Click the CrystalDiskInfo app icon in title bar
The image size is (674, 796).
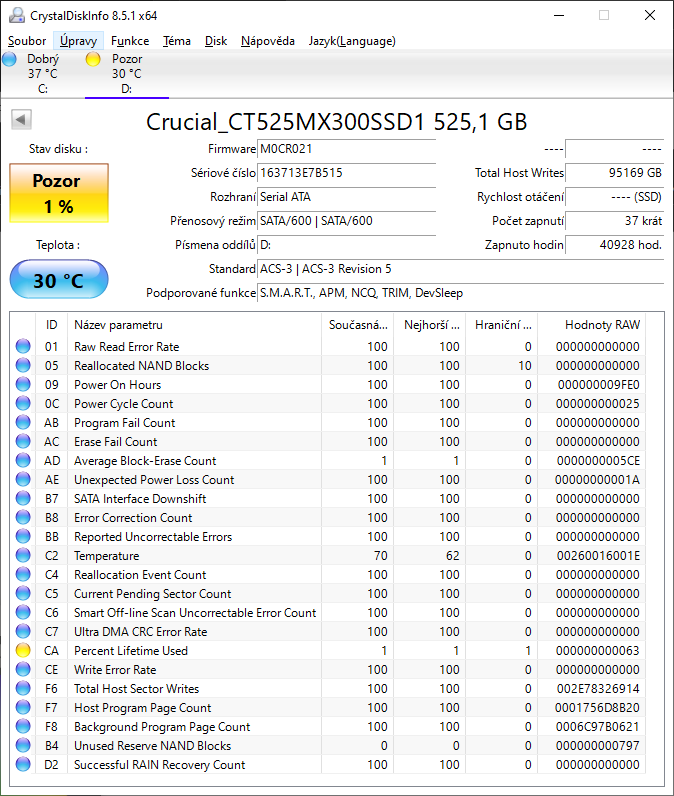[17, 15]
